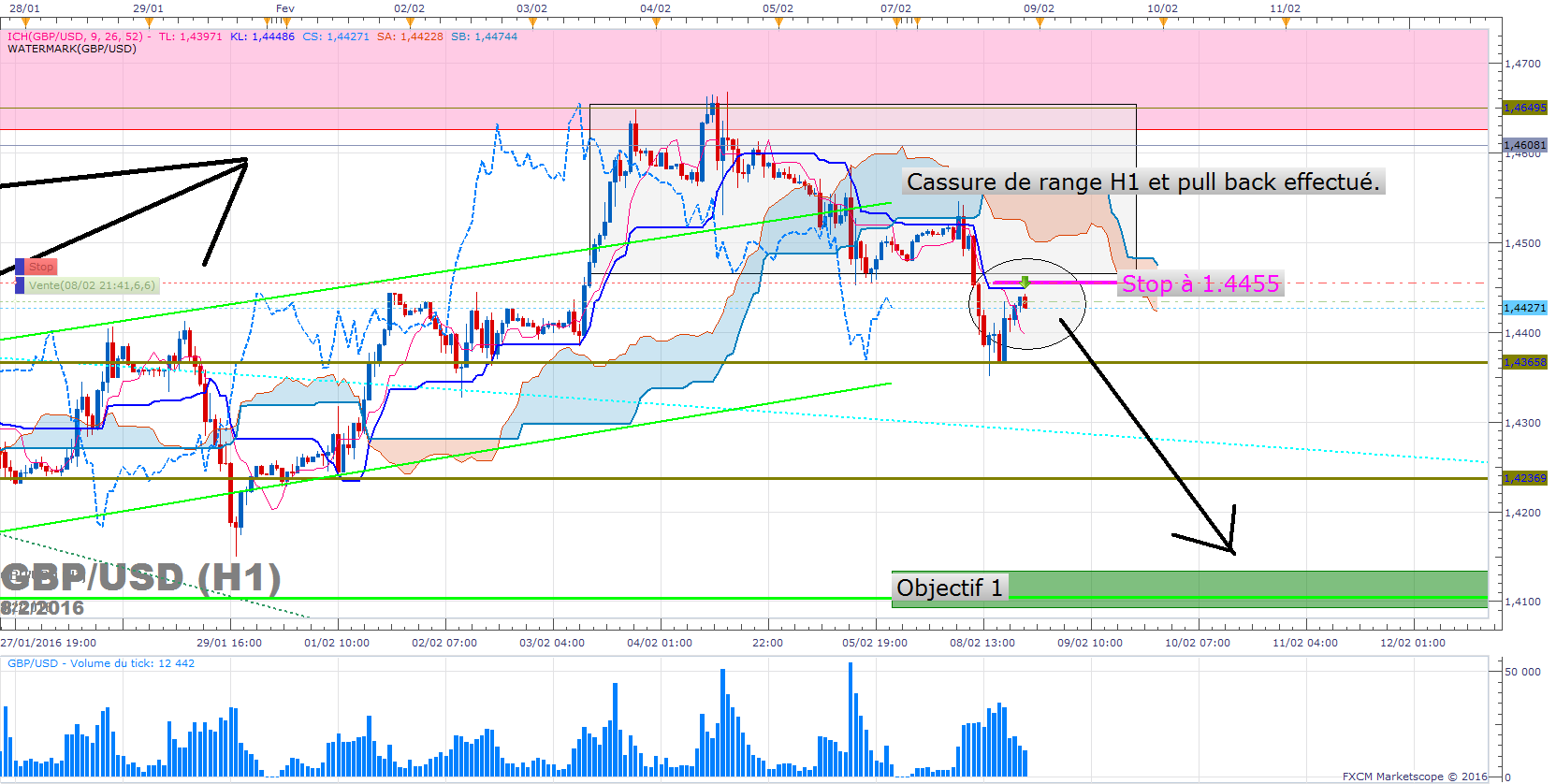
Task: Click the Vente(08/02 21:41,6,6) order label
Action: click(92, 285)
